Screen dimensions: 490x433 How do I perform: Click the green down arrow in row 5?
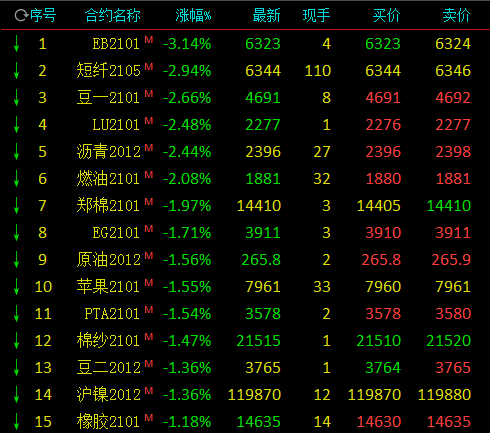(x=16, y=152)
